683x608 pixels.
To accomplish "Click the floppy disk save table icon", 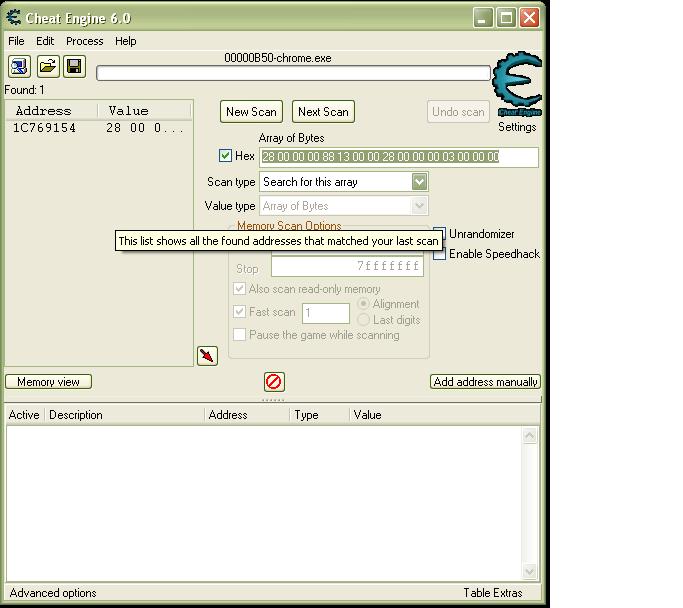I will tap(74, 67).
